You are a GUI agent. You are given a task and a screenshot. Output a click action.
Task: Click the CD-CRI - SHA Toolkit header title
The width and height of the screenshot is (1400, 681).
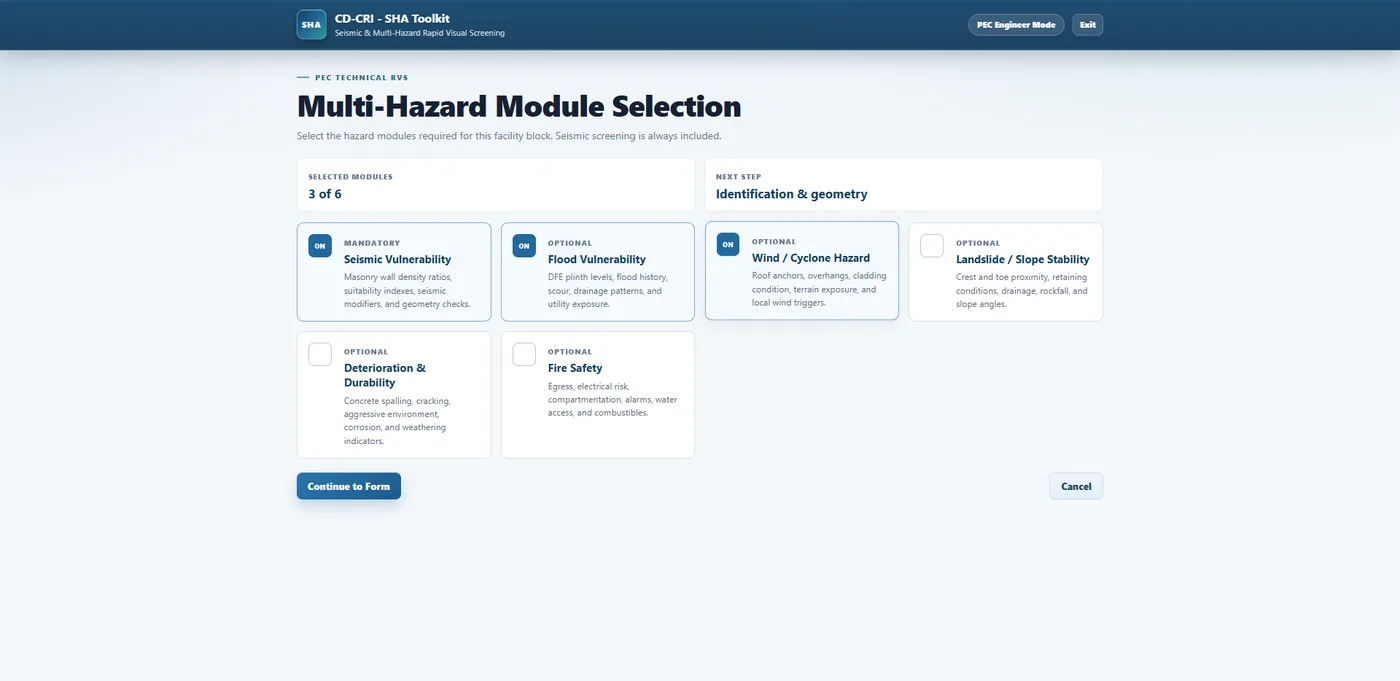392,18
